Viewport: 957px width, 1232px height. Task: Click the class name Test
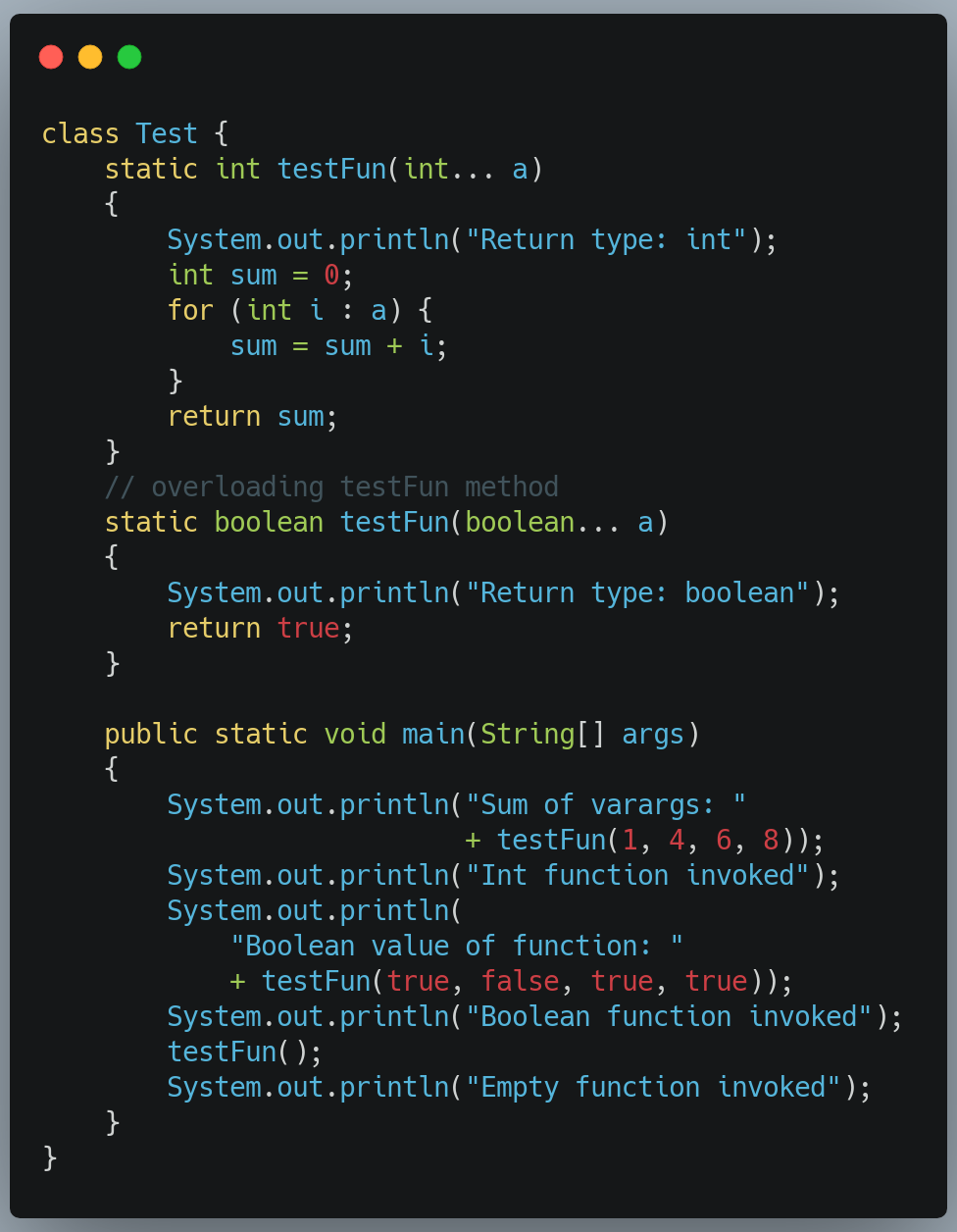click(x=167, y=133)
